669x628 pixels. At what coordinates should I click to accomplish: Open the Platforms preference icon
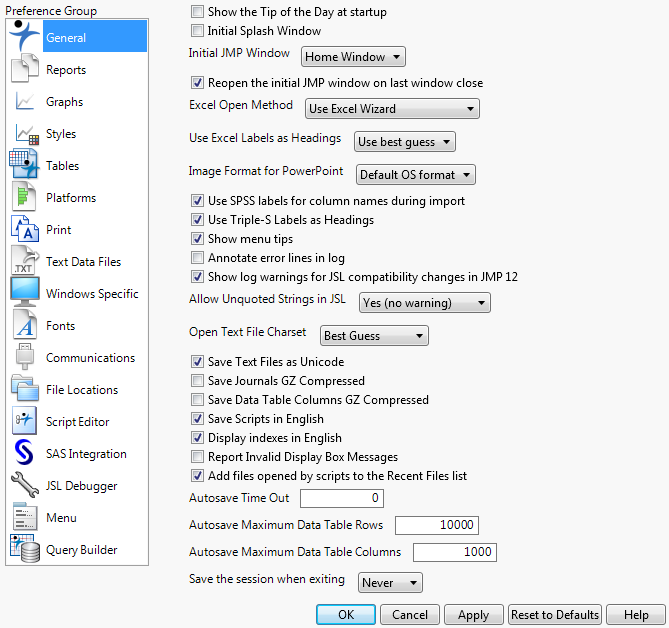[x=23, y=196]
